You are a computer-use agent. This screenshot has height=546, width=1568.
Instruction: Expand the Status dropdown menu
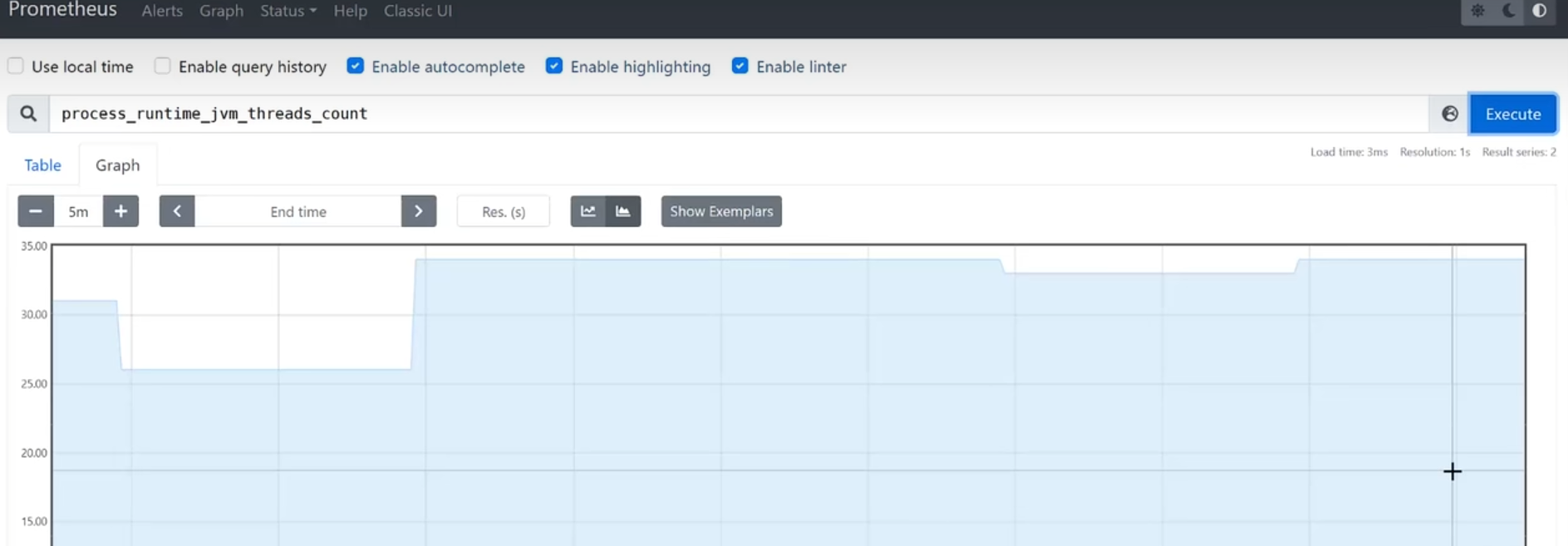288,11
